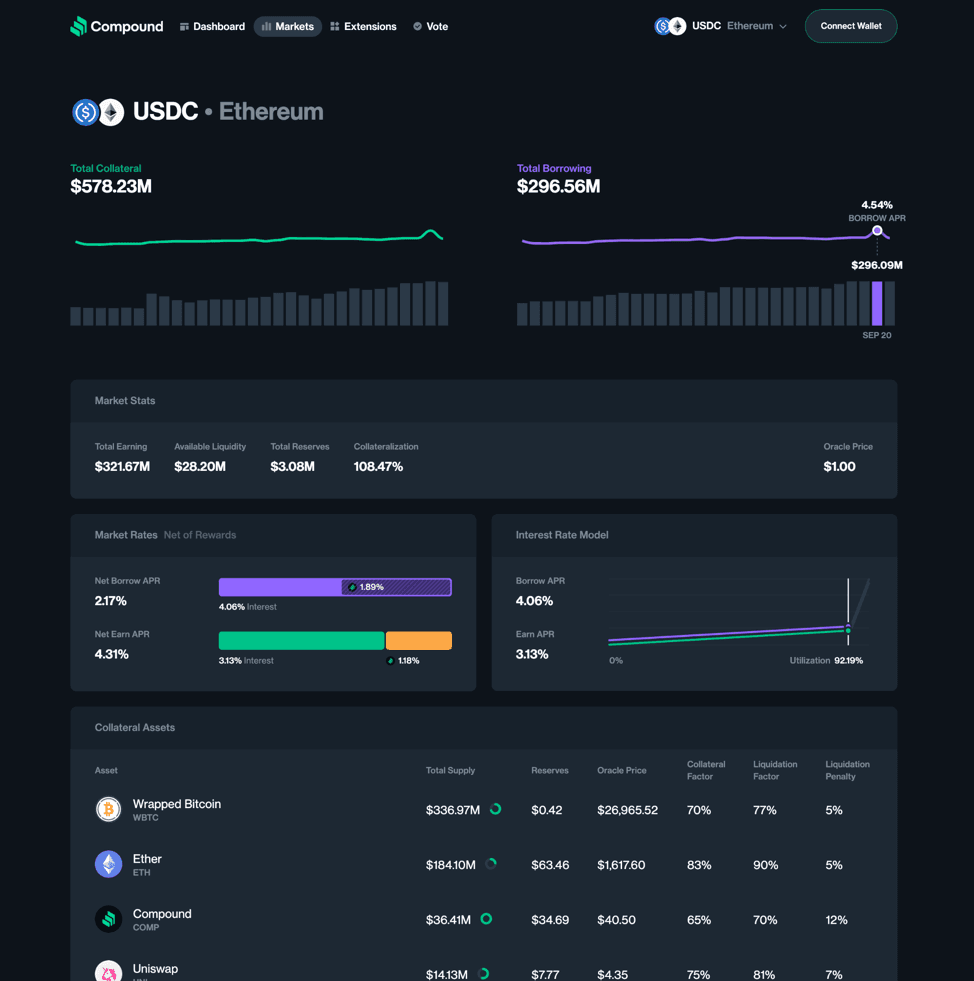The height and width of the screenshot is (981, 974).
Task: Click the Uniswap asset icon
Action: pos(108,971)
